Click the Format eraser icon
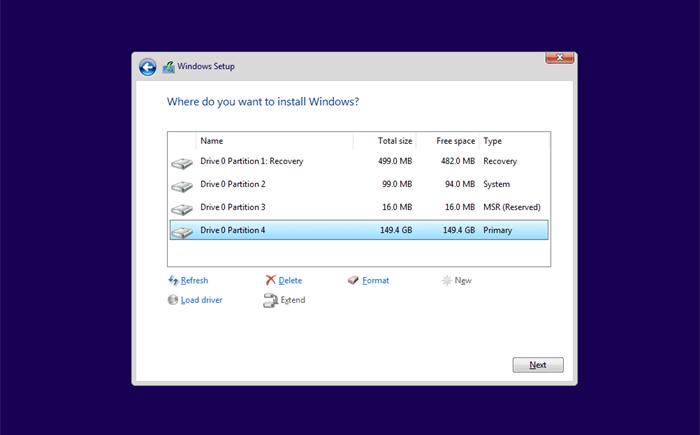 pyautogui.click(x=353, y=280)
